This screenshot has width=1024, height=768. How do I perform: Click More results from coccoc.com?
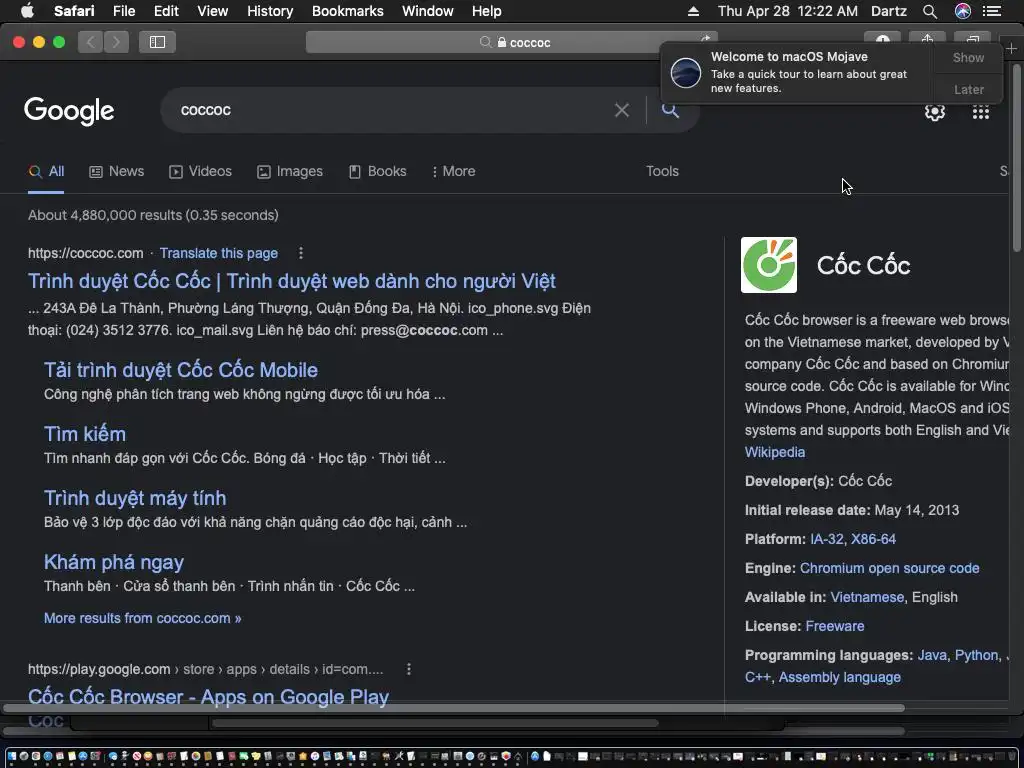point(142,618)
